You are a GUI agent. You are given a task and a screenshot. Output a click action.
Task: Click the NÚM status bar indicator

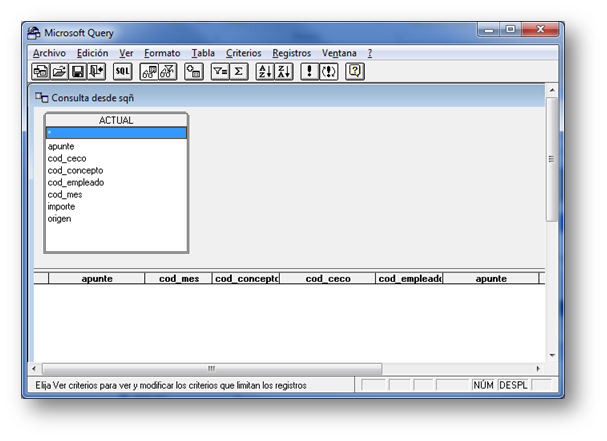point(484,385)
